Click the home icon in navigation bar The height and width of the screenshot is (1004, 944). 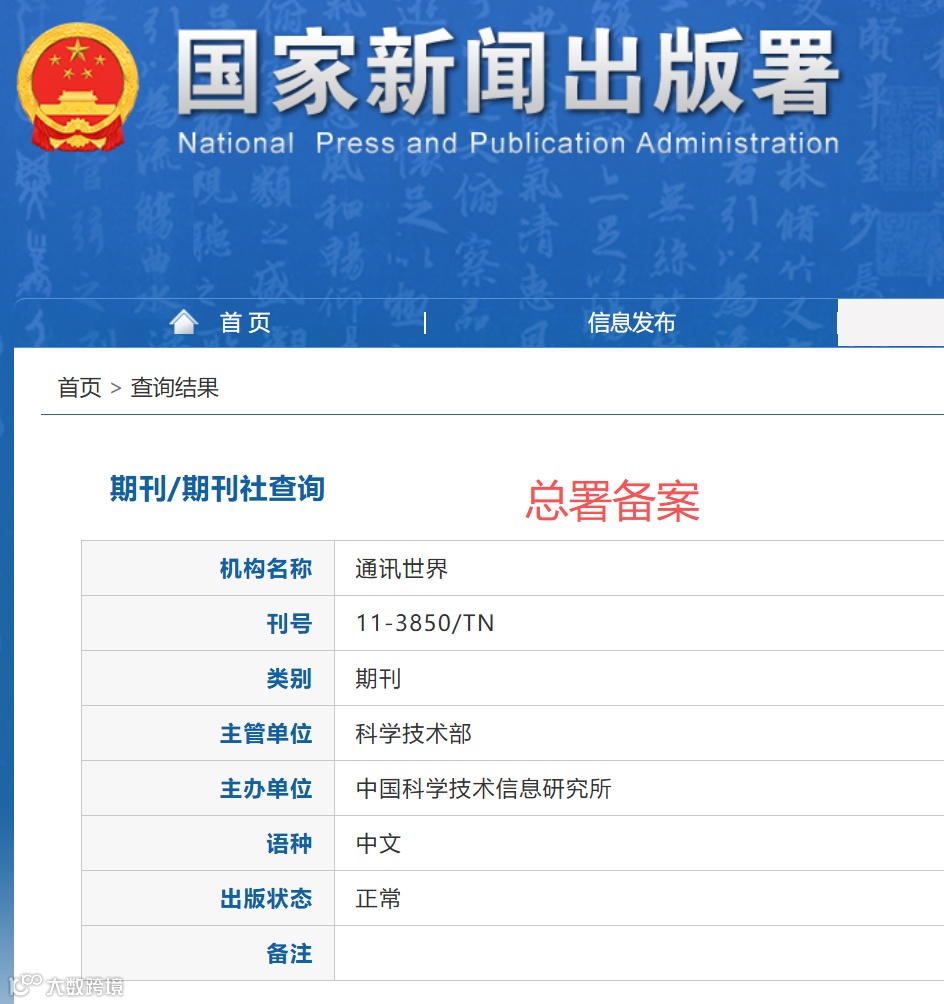pyautogui.click(x=184, y=322)
